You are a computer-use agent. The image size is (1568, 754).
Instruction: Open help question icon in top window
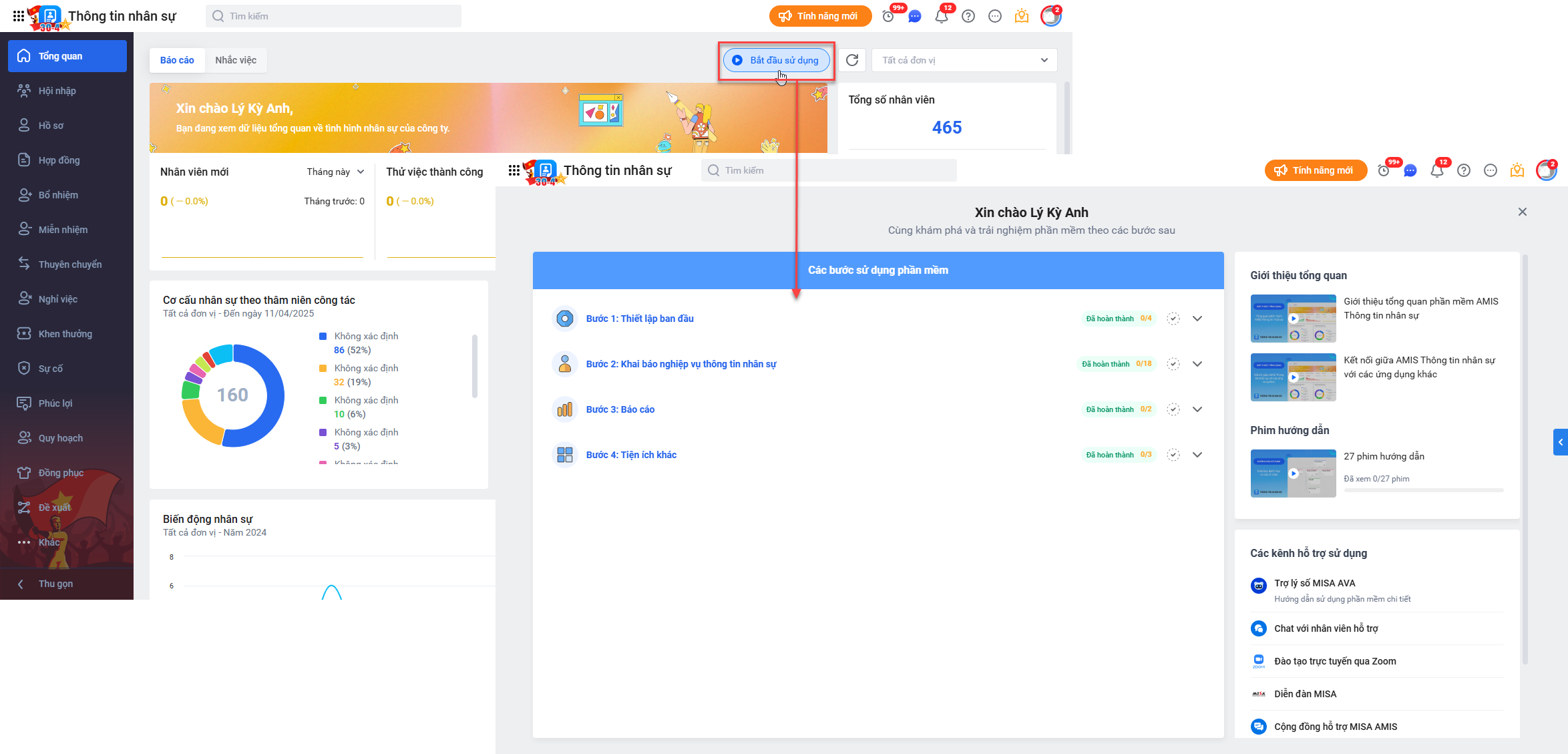(x=968, y=16)
